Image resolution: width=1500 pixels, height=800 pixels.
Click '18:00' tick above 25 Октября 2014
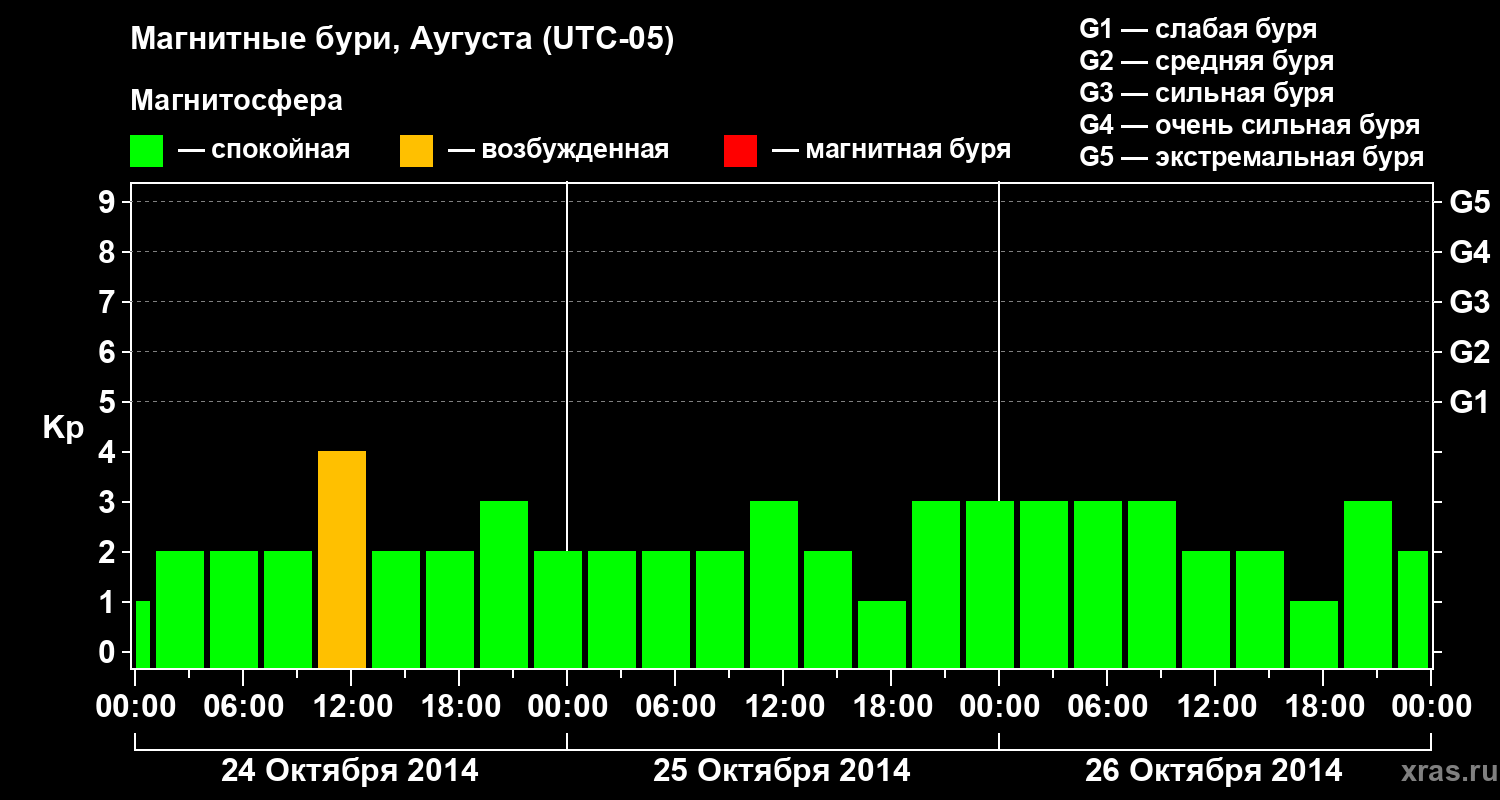pos(891,706)
